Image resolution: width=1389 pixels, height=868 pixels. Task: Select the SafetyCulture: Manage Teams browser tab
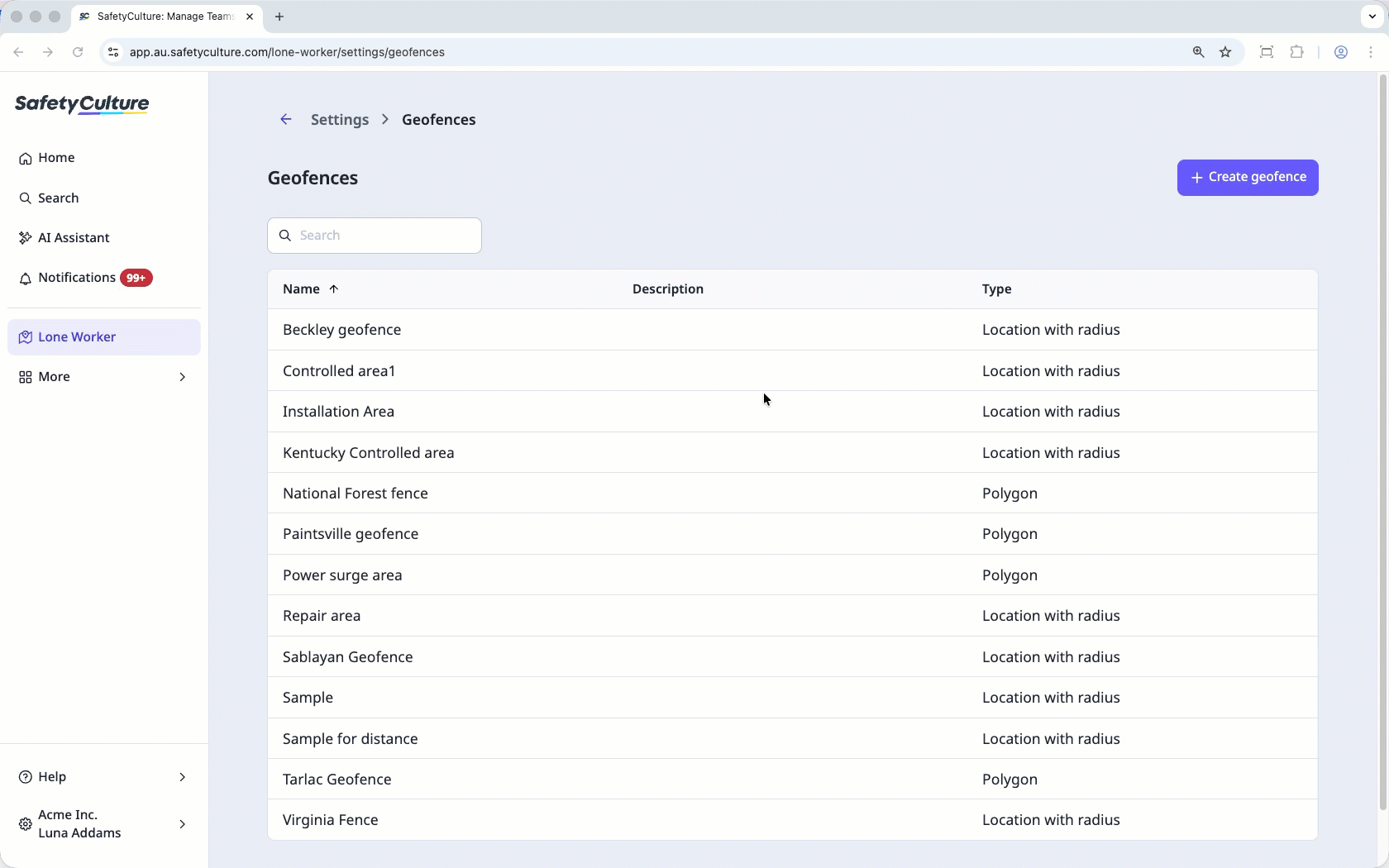[x=167, y=17]
